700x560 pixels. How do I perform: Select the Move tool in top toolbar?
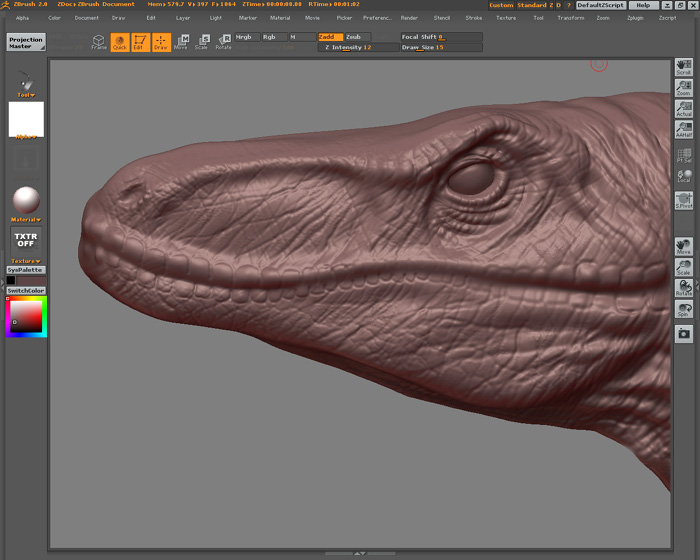point(181,42)
